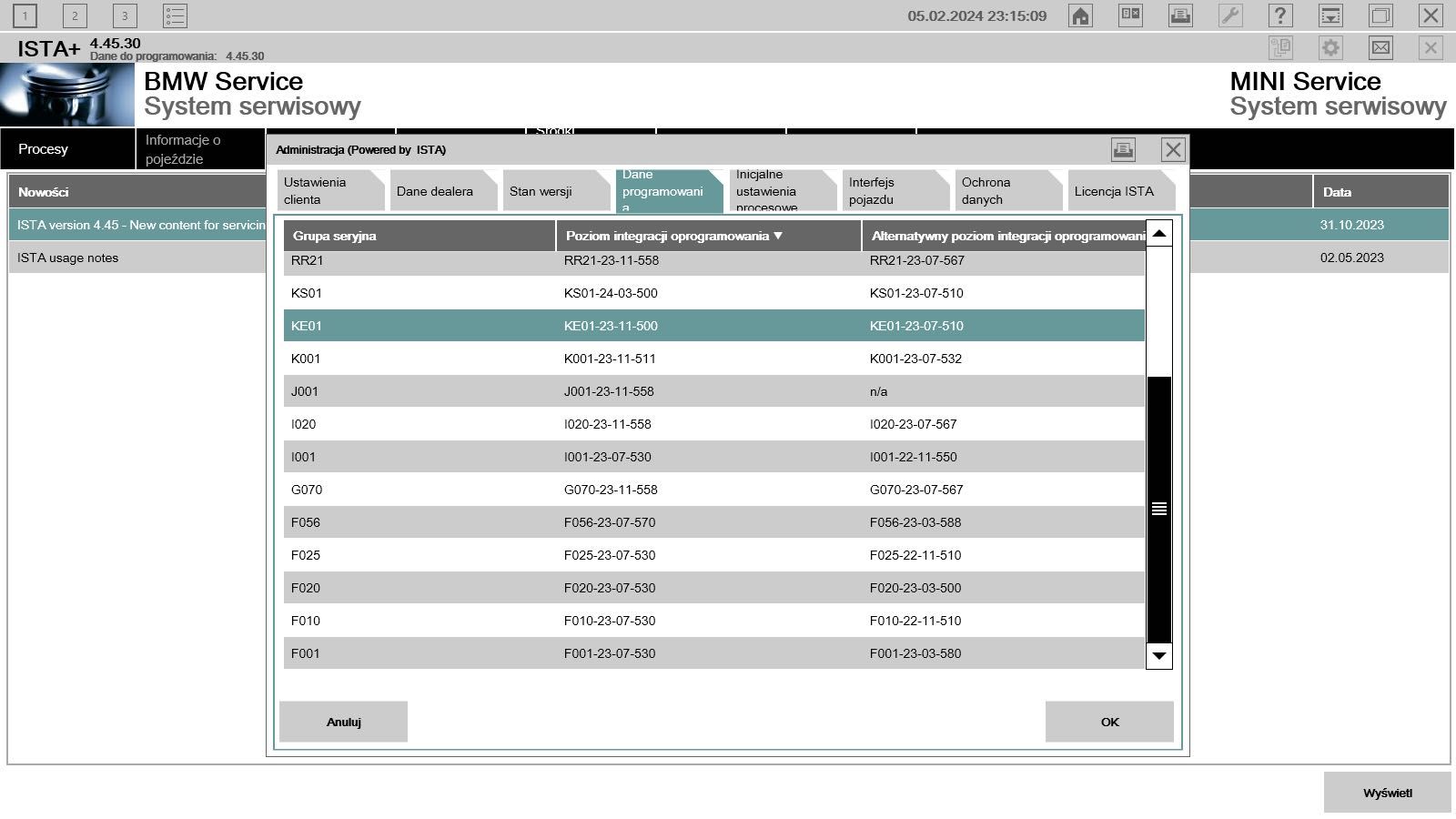Open the Ochrona danych tab
Viewport: 1456px width, 819px height.
1008,190
